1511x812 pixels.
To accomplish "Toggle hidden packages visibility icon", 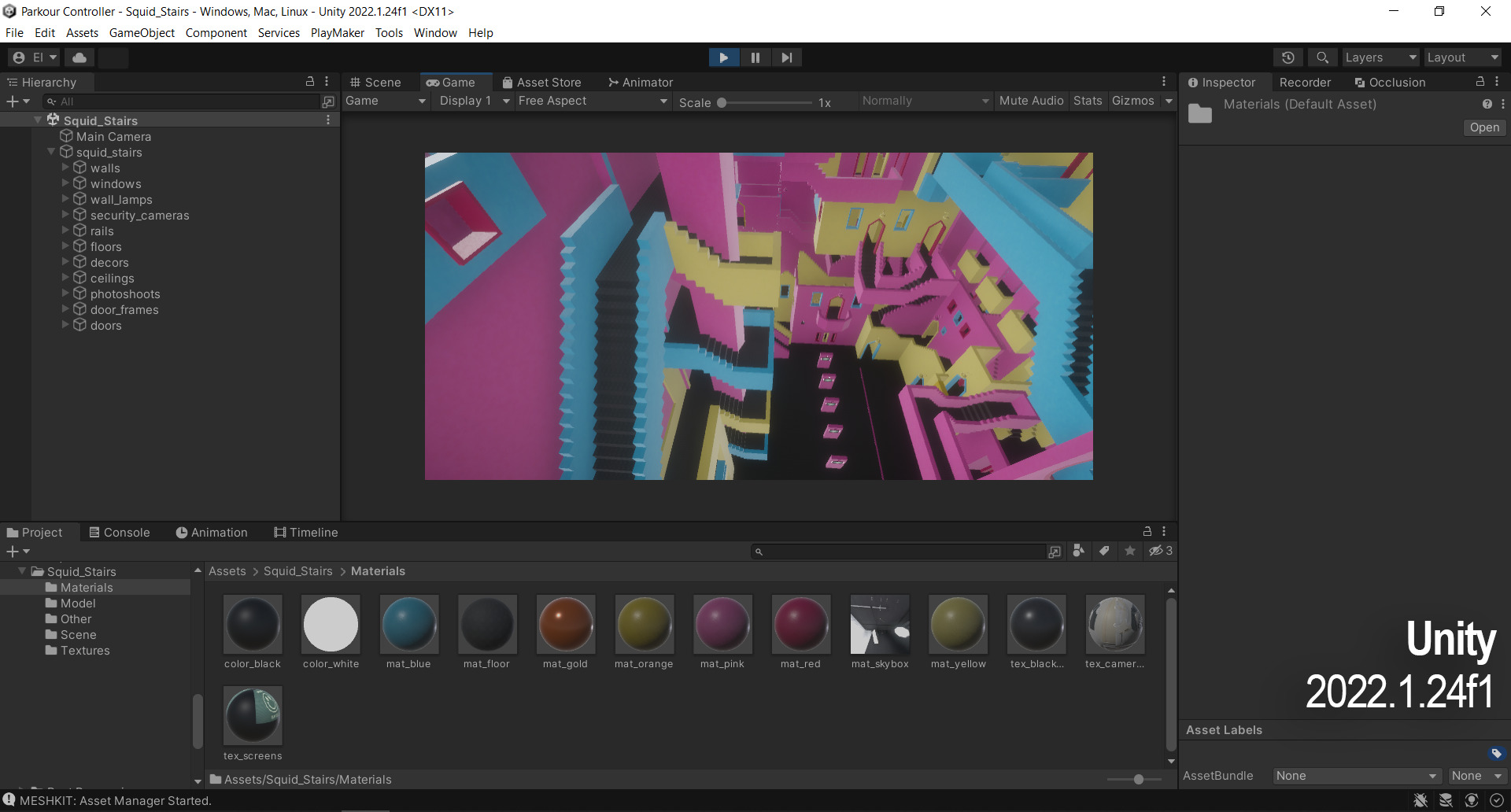I will pyautogui.click(x=1161, y=551).
